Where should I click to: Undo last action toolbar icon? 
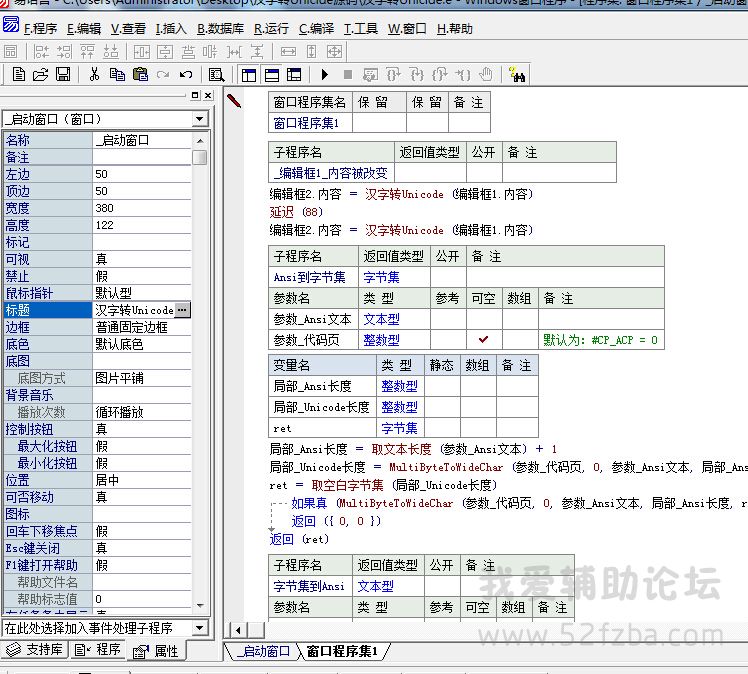point(186,75)
